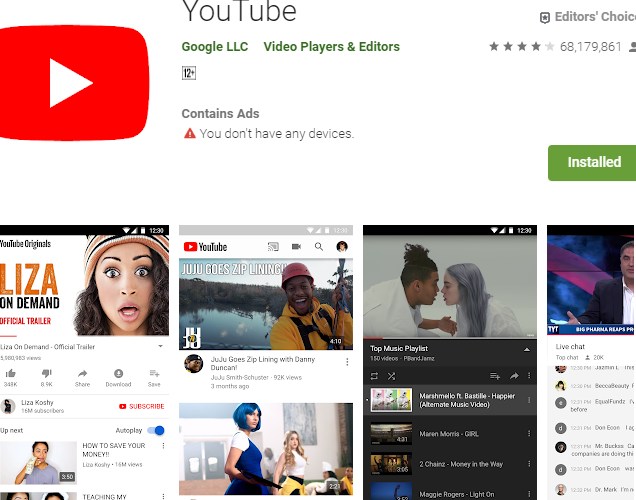The width and height of the screenshot is (636, 500).
Task: Tap the Cast icon in YouTube header
Action: [x=273, y=247]
